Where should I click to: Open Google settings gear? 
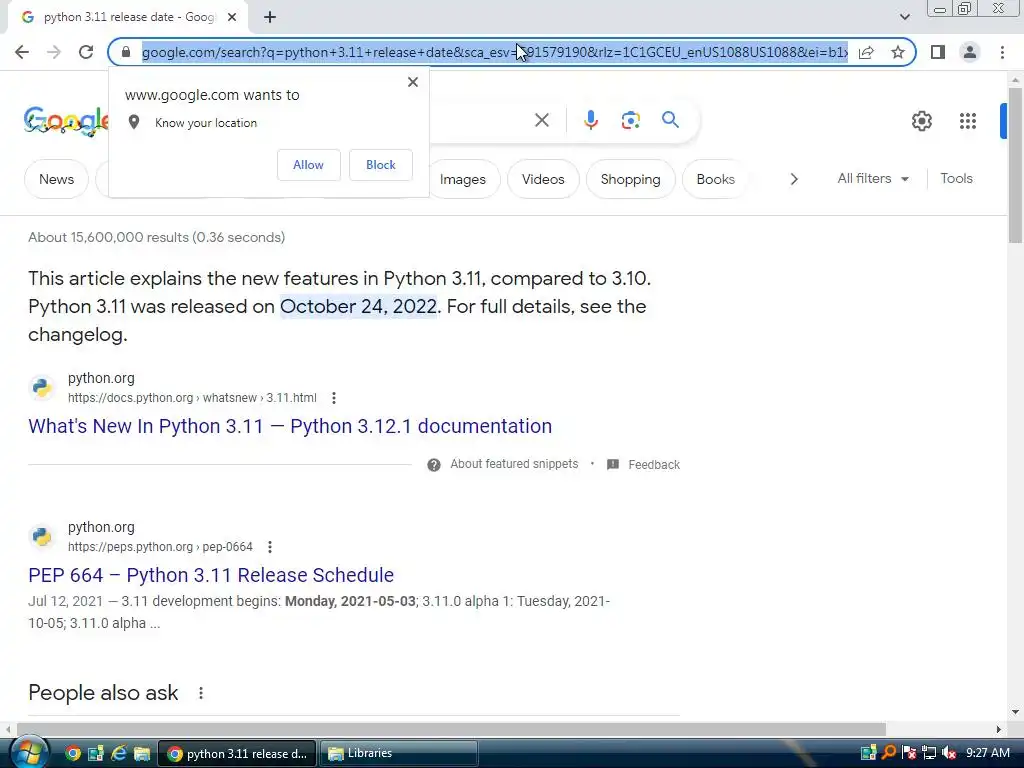tap(921, 121)
